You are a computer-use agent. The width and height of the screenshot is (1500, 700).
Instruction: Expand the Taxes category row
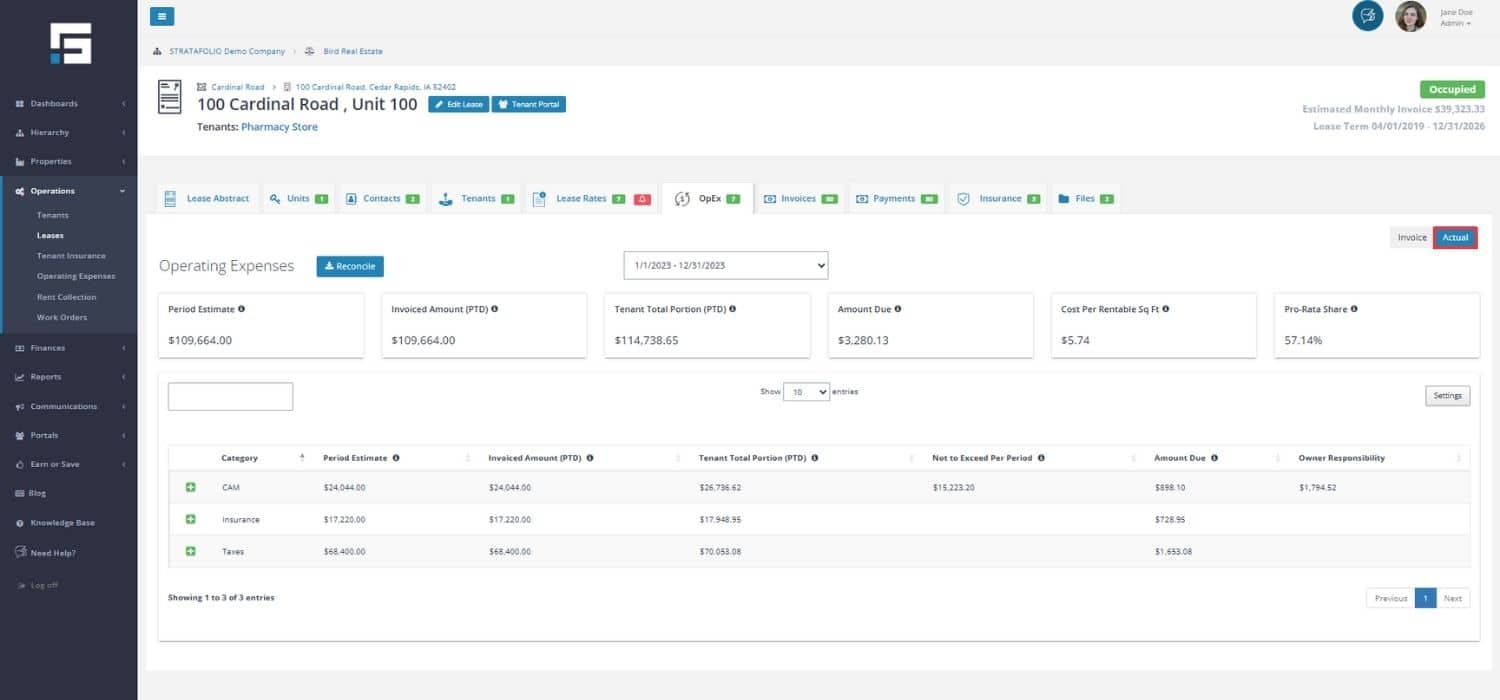[x=191, y=551]
